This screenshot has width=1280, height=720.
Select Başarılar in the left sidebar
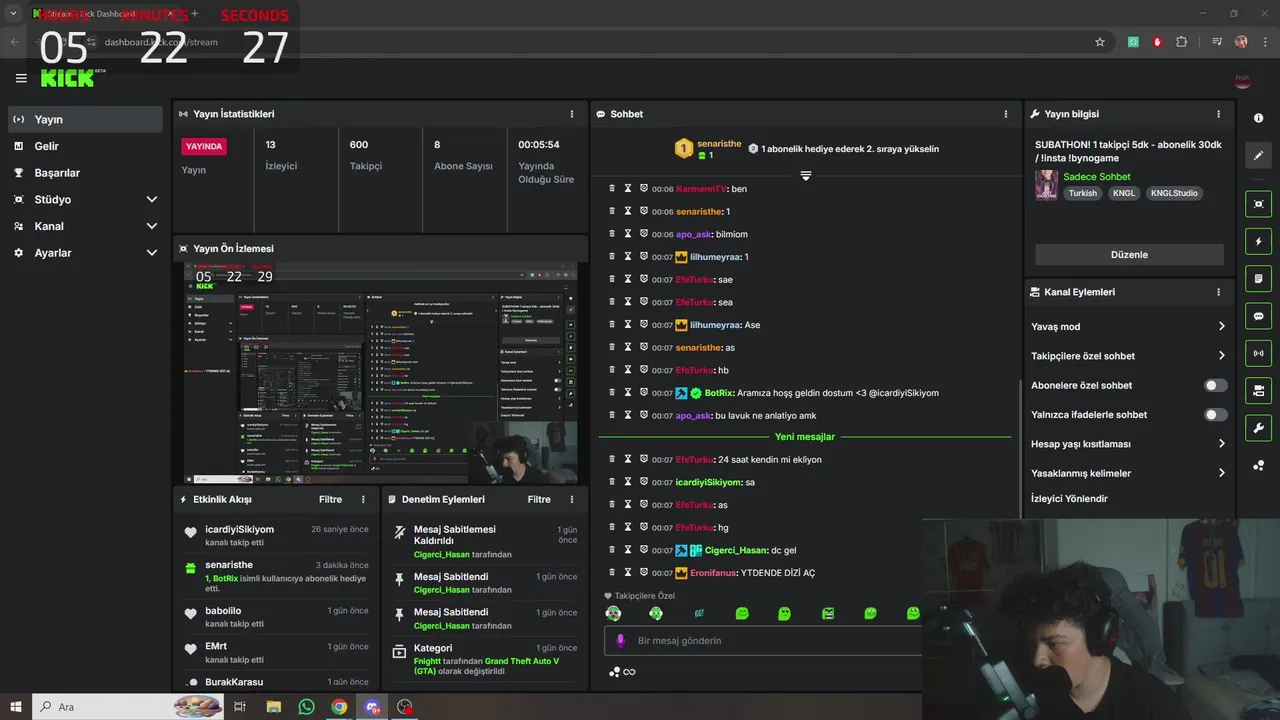click(x=84, y=172)
